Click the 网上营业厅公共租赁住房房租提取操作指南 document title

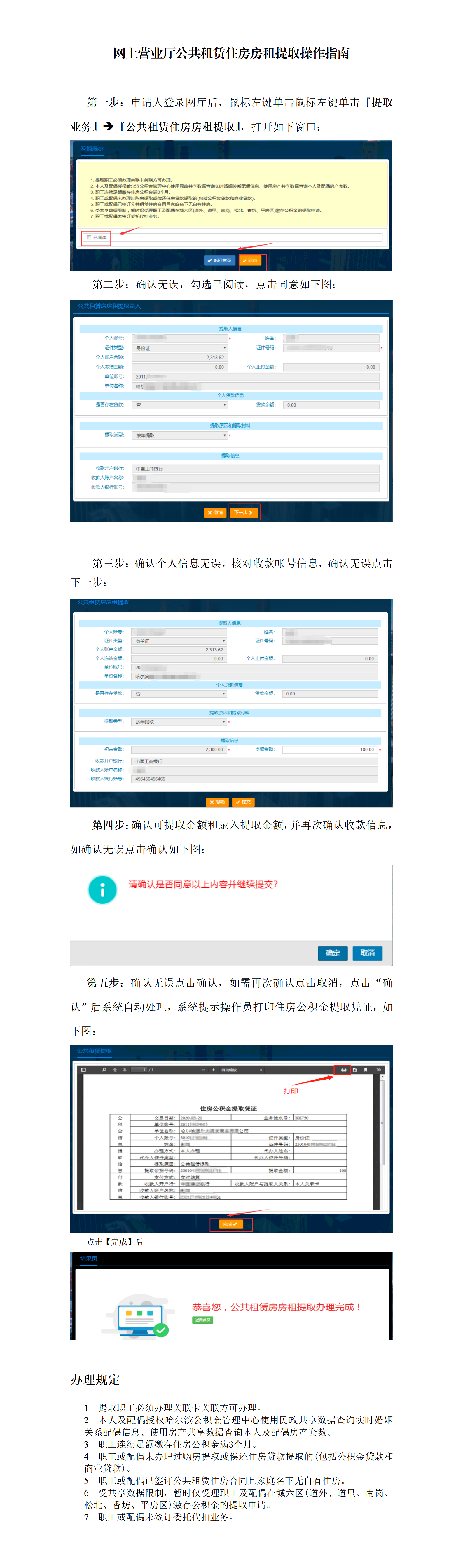click(x=232, y=53)
